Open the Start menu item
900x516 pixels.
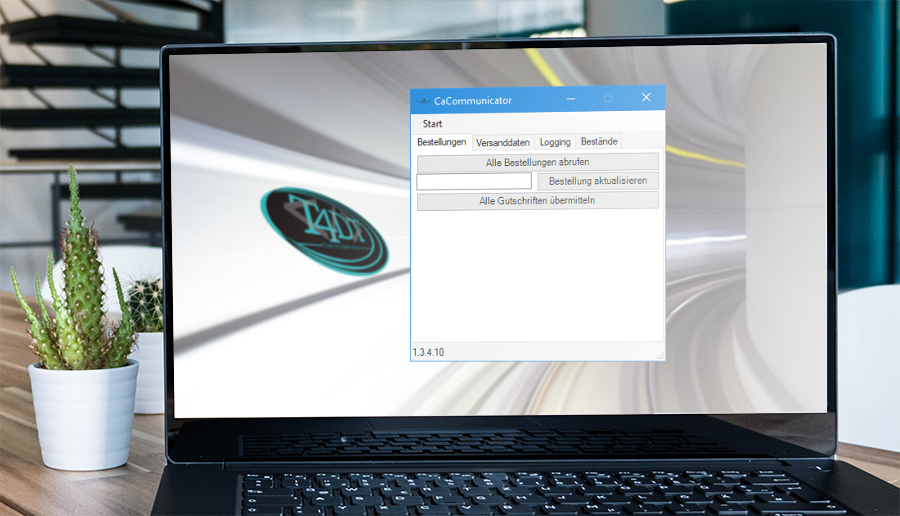pos(432,123)
